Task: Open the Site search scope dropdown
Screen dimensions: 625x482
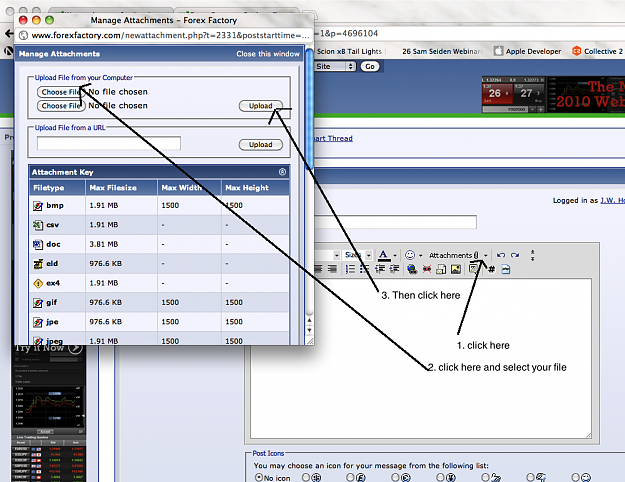Action: [335, 66]
